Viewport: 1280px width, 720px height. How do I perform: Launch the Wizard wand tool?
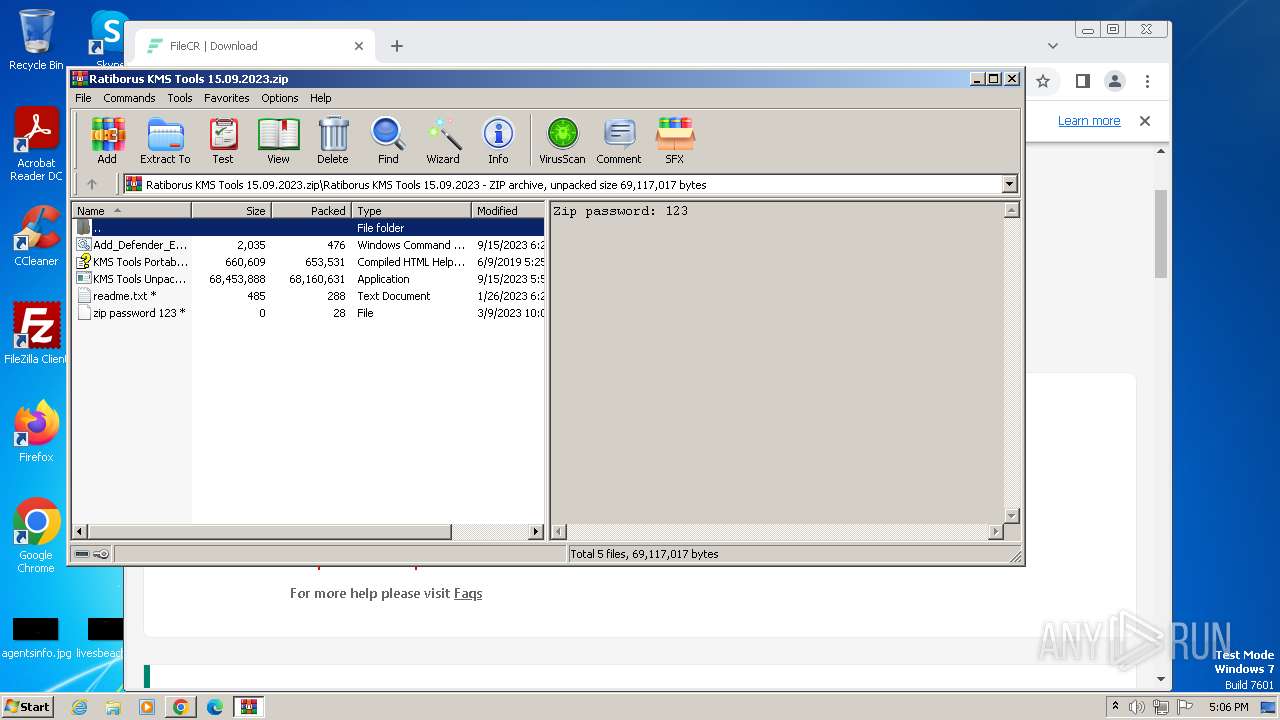click(443, 140)
